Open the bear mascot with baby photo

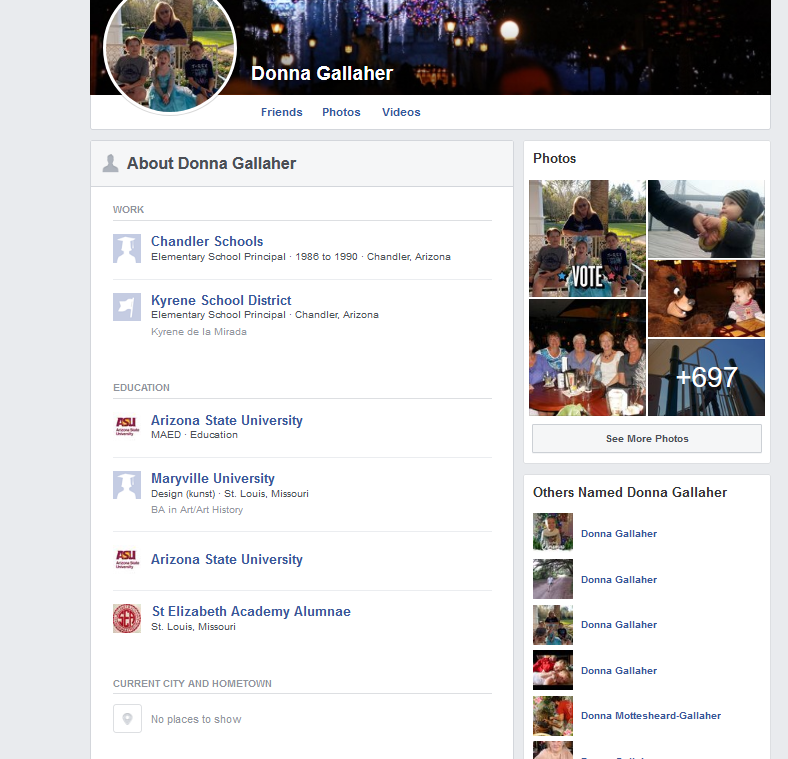tap(706, 298)
